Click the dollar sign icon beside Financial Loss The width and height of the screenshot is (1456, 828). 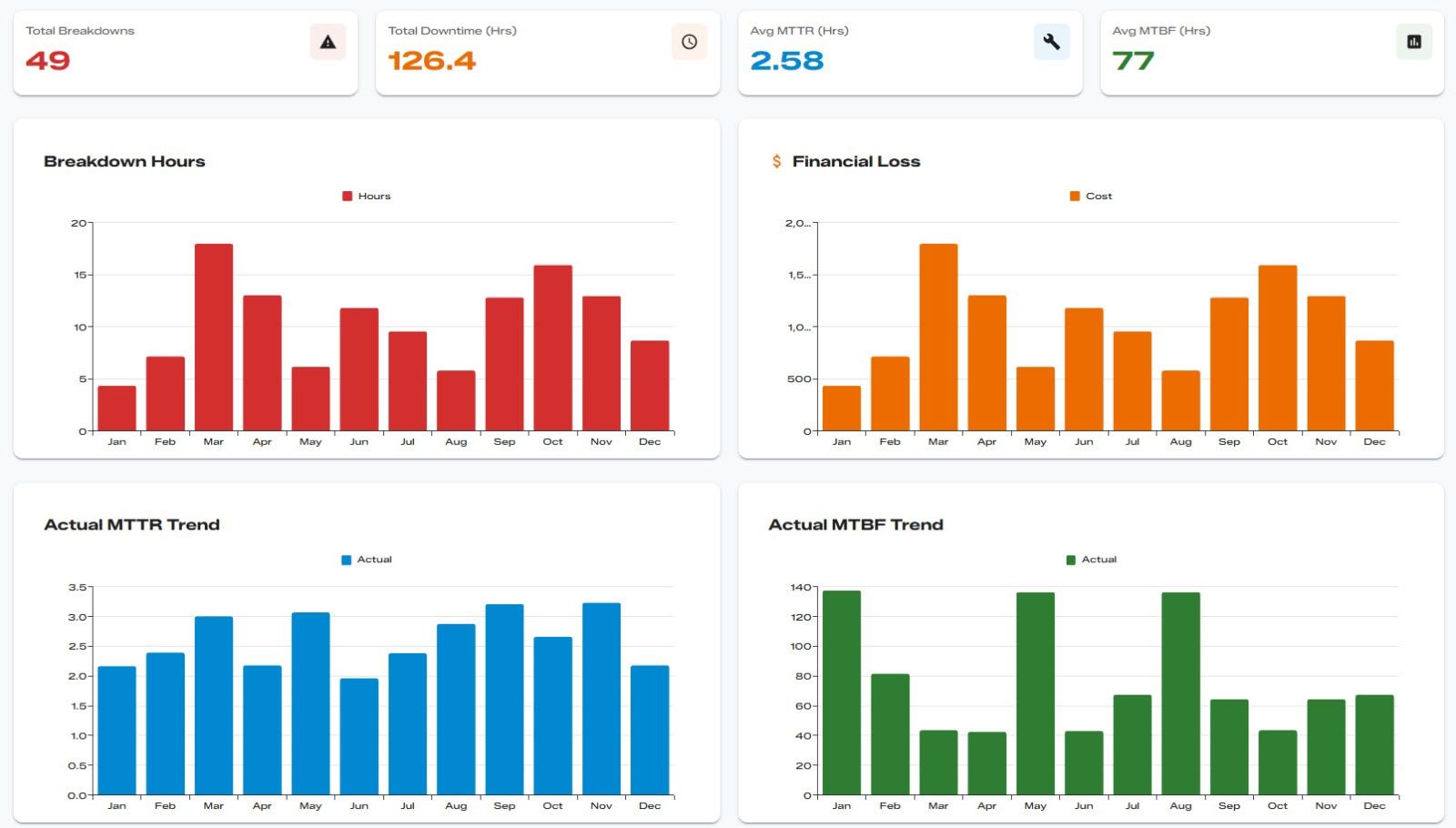pos(776,161)
